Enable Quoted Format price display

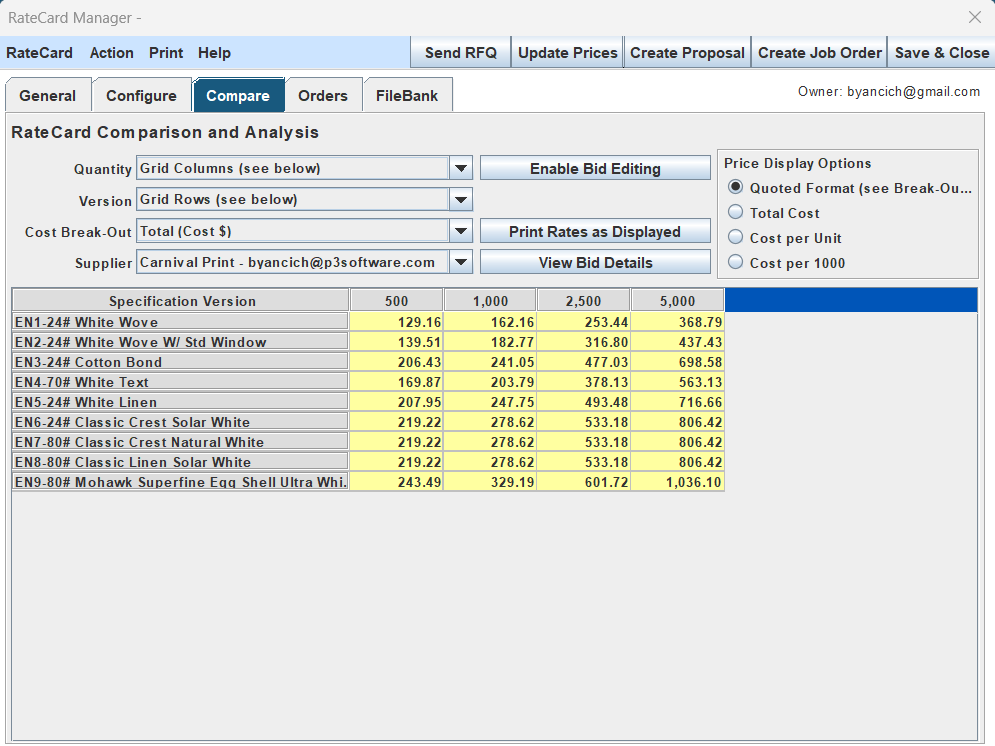(736, 188)
